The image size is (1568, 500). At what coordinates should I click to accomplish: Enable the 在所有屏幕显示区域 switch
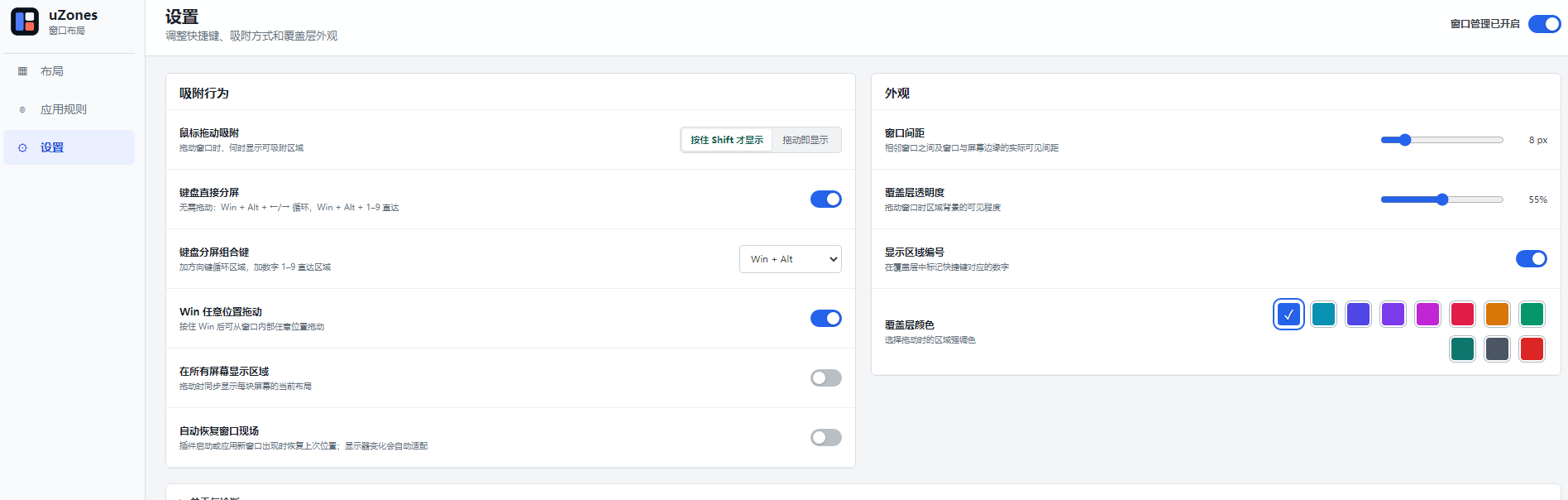pos(825,378)
